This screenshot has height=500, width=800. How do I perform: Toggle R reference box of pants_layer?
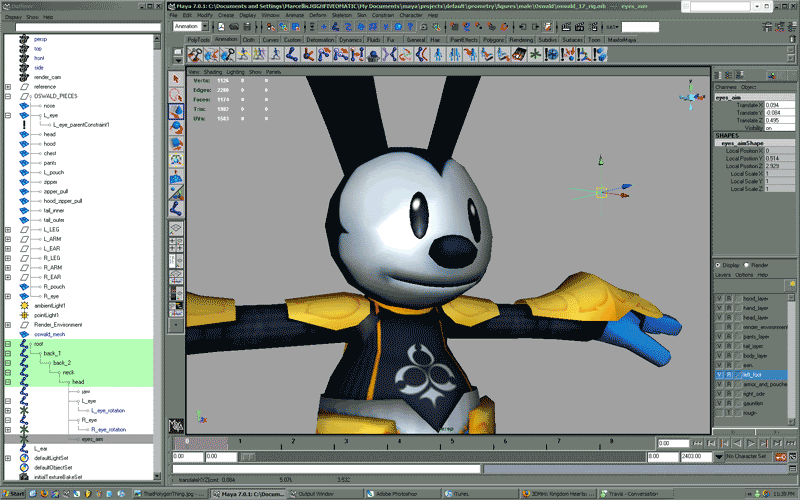point(729,337)
